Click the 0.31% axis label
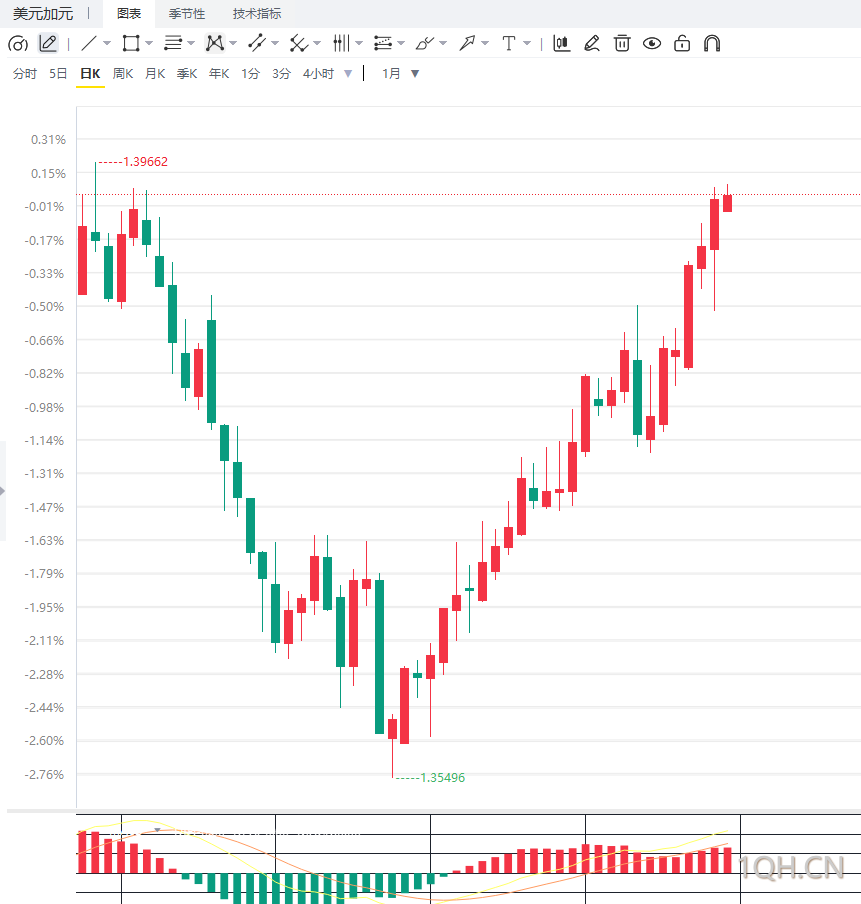 click(x=48, y=140)
